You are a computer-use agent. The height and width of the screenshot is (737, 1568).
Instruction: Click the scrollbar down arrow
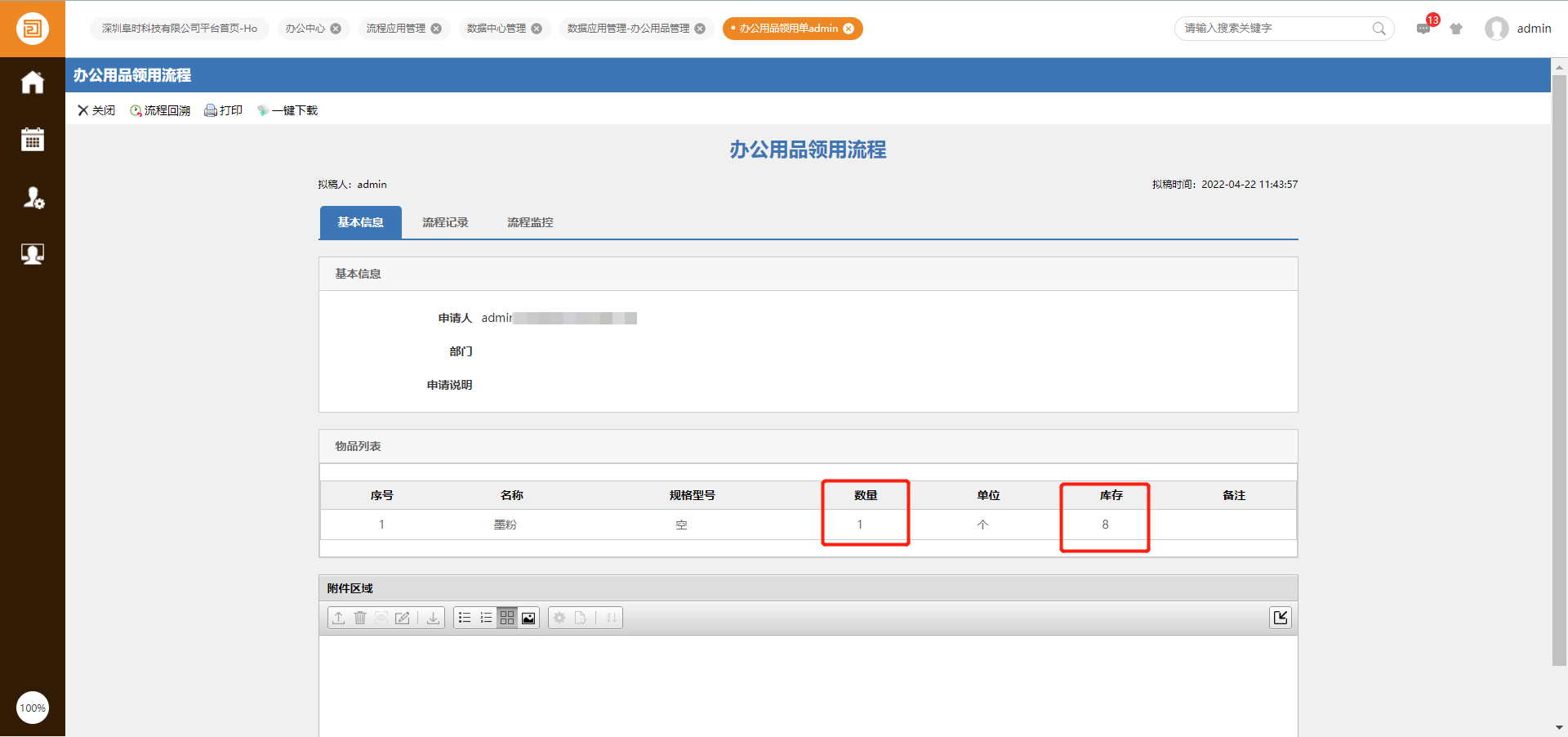pos(1559,727)
